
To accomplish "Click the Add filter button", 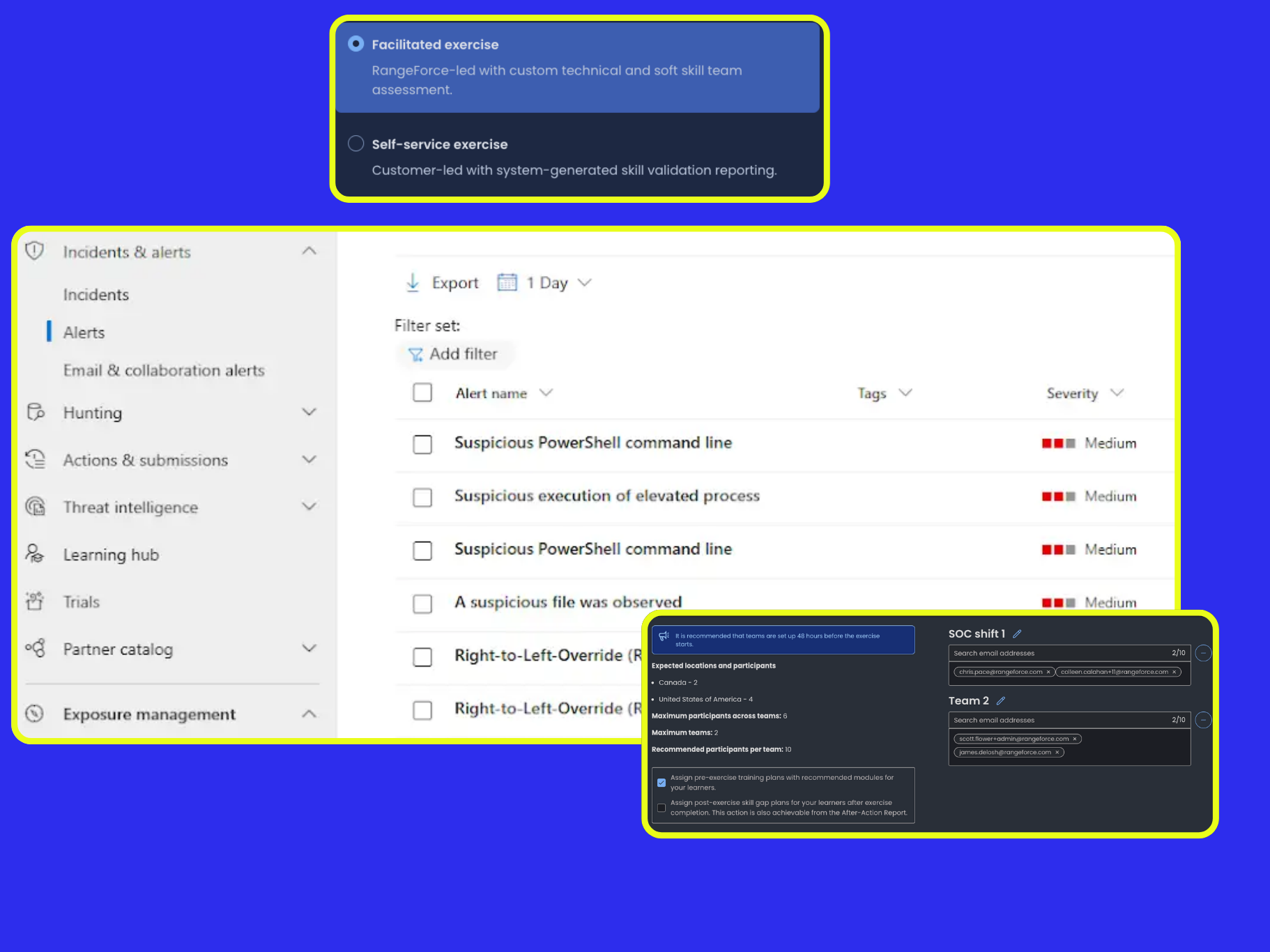I will (x=453, y=354).
